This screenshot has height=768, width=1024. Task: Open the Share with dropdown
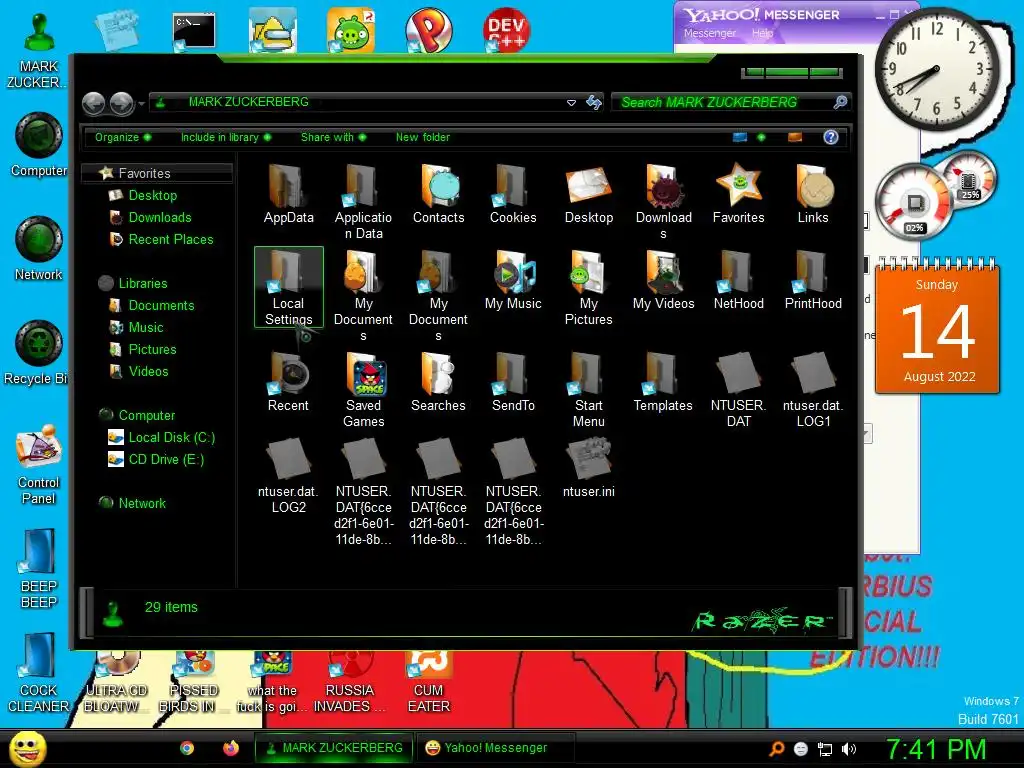click(x=334, y=137)
